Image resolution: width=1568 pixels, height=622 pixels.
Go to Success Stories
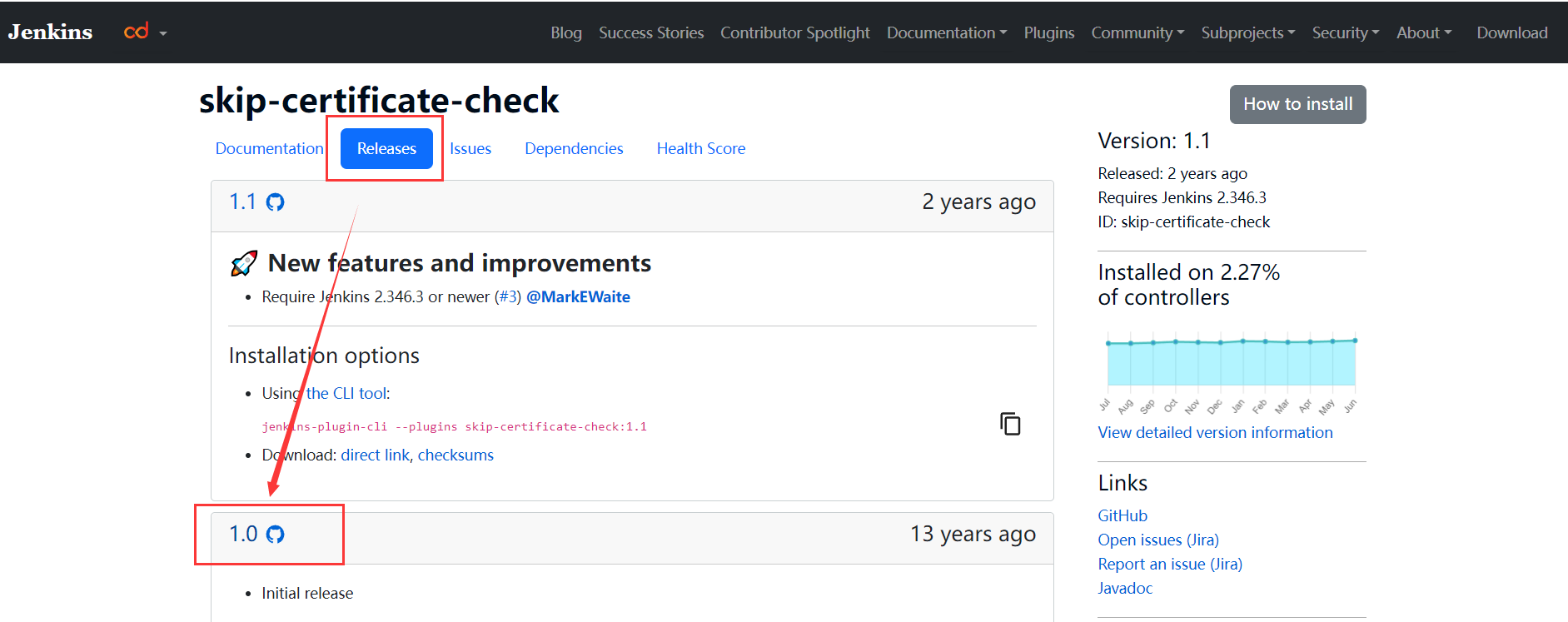tap(651, 32)
